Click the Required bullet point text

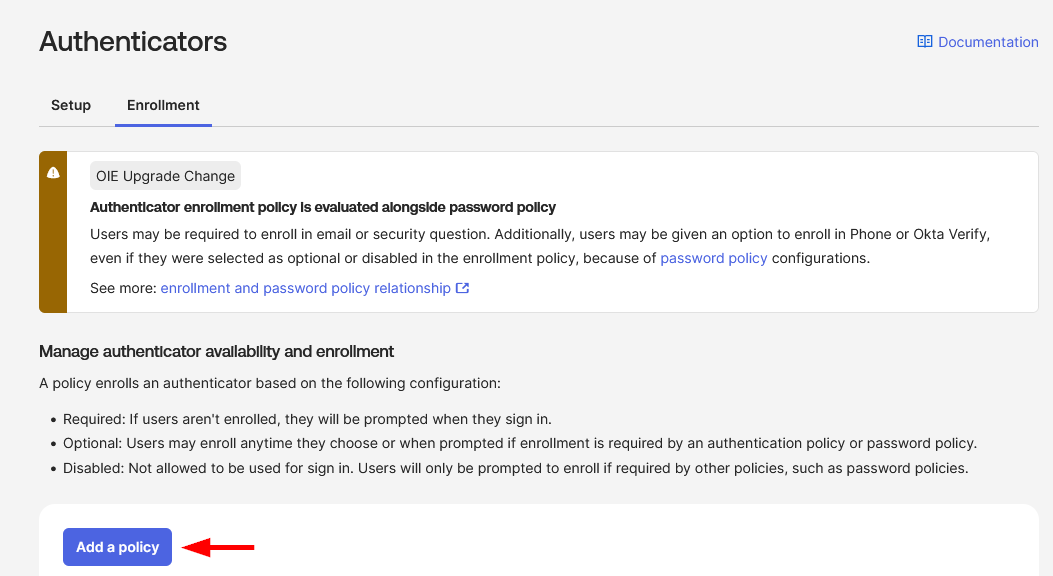pos(307,419)
